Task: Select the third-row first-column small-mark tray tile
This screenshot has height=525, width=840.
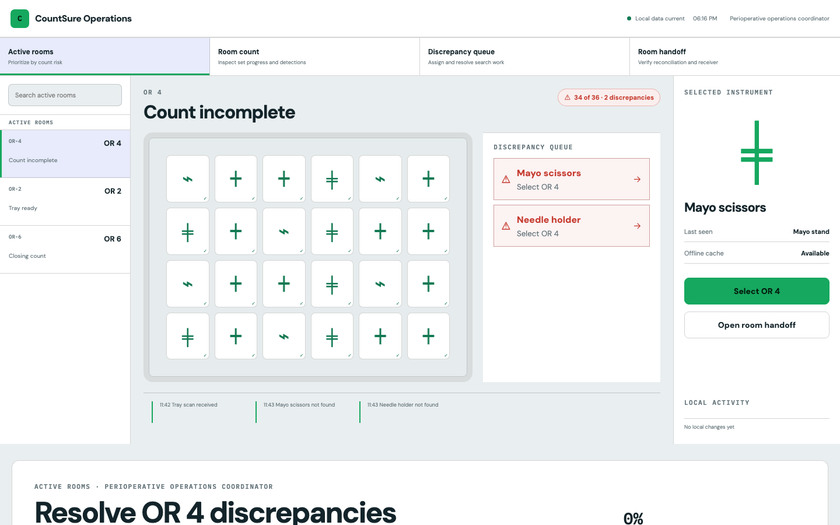Action: pos(188,284)
